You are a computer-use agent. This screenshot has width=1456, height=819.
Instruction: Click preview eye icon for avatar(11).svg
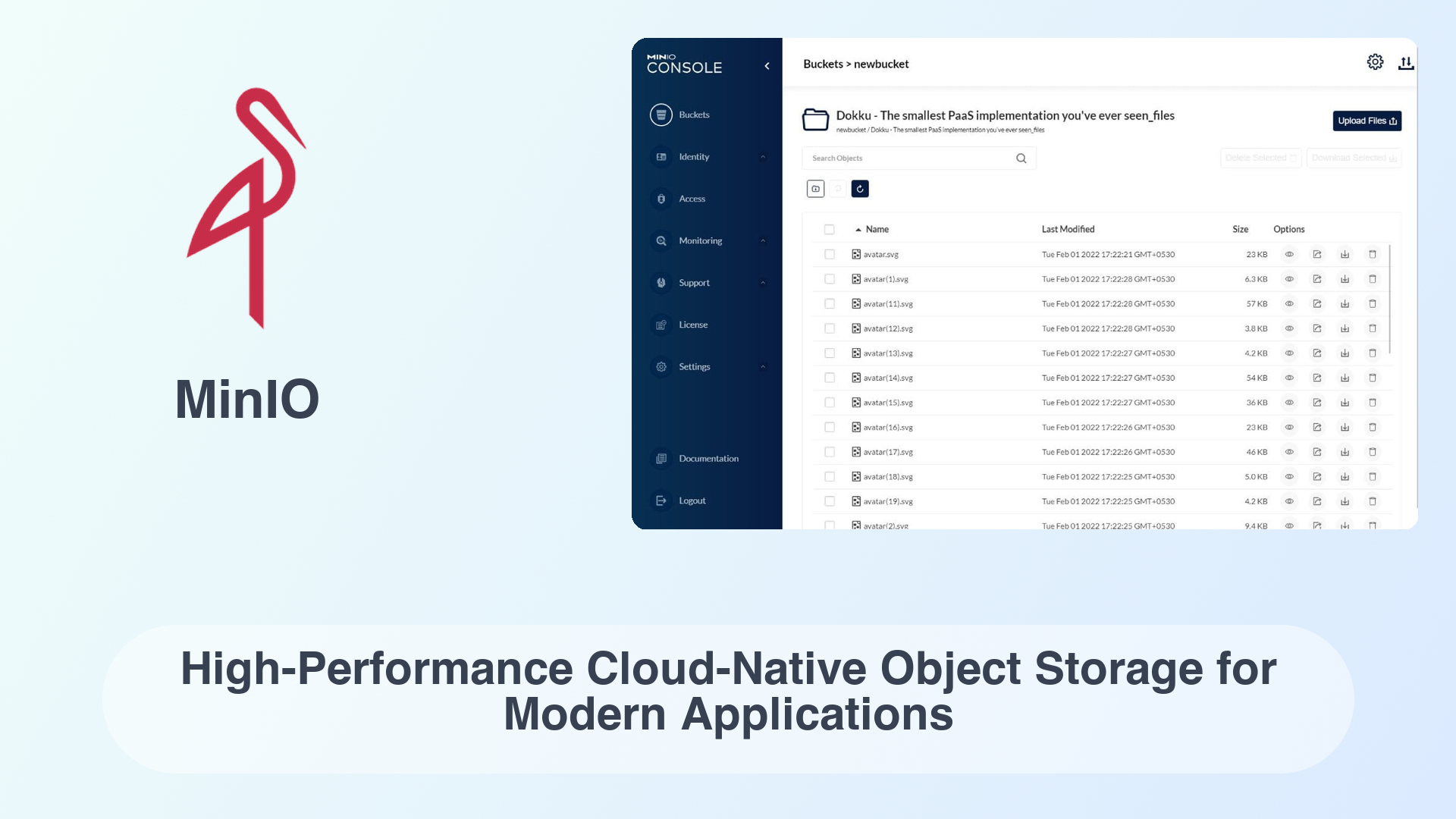1289,303
